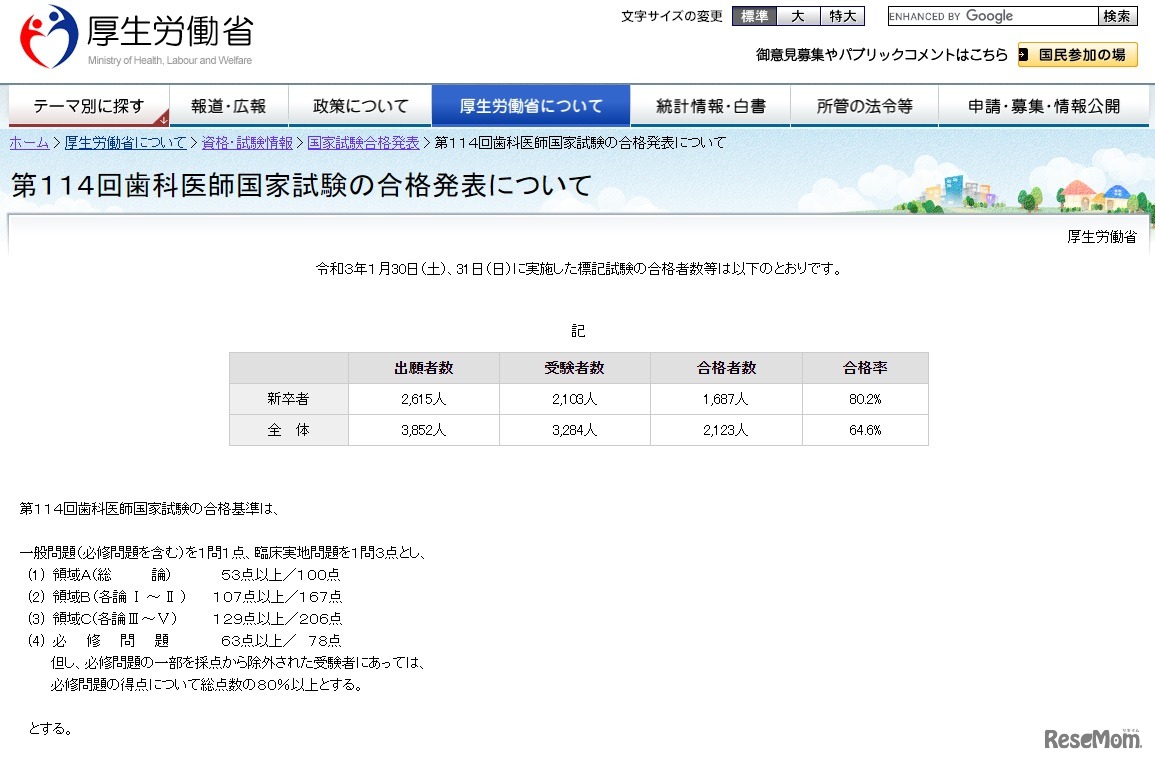Open the 国家試験合格発表 breadcrumb link
1155x762 pixels.
click(x=363, y=143)
